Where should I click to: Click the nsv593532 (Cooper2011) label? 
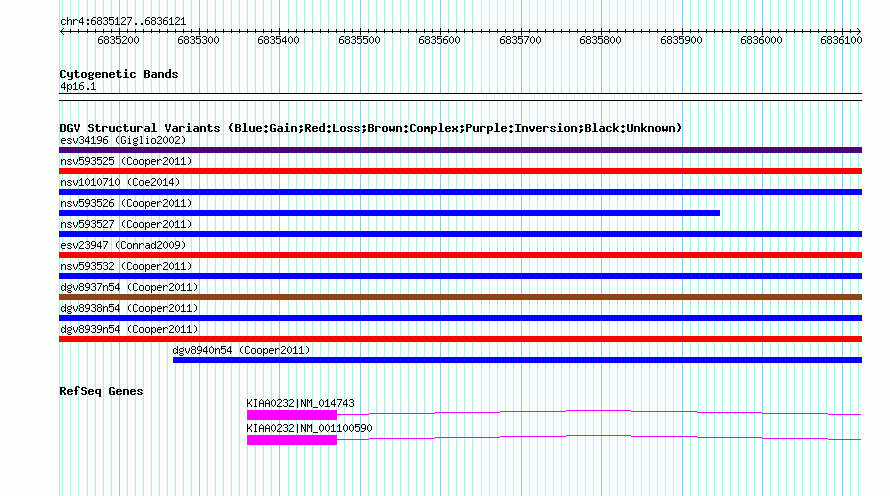(126, 266)
